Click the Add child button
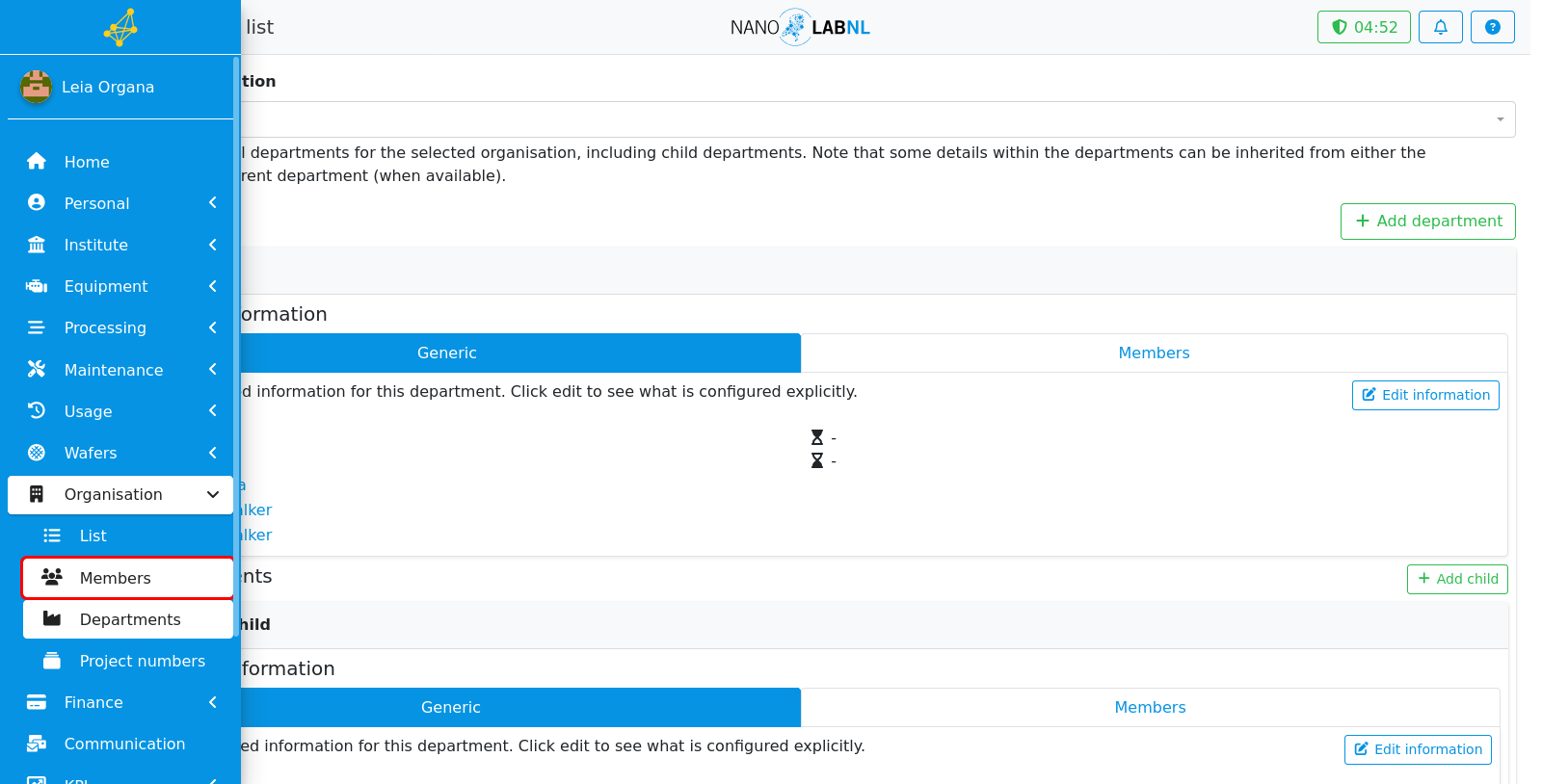1542x784 pixels. [x=1457, y=579]
